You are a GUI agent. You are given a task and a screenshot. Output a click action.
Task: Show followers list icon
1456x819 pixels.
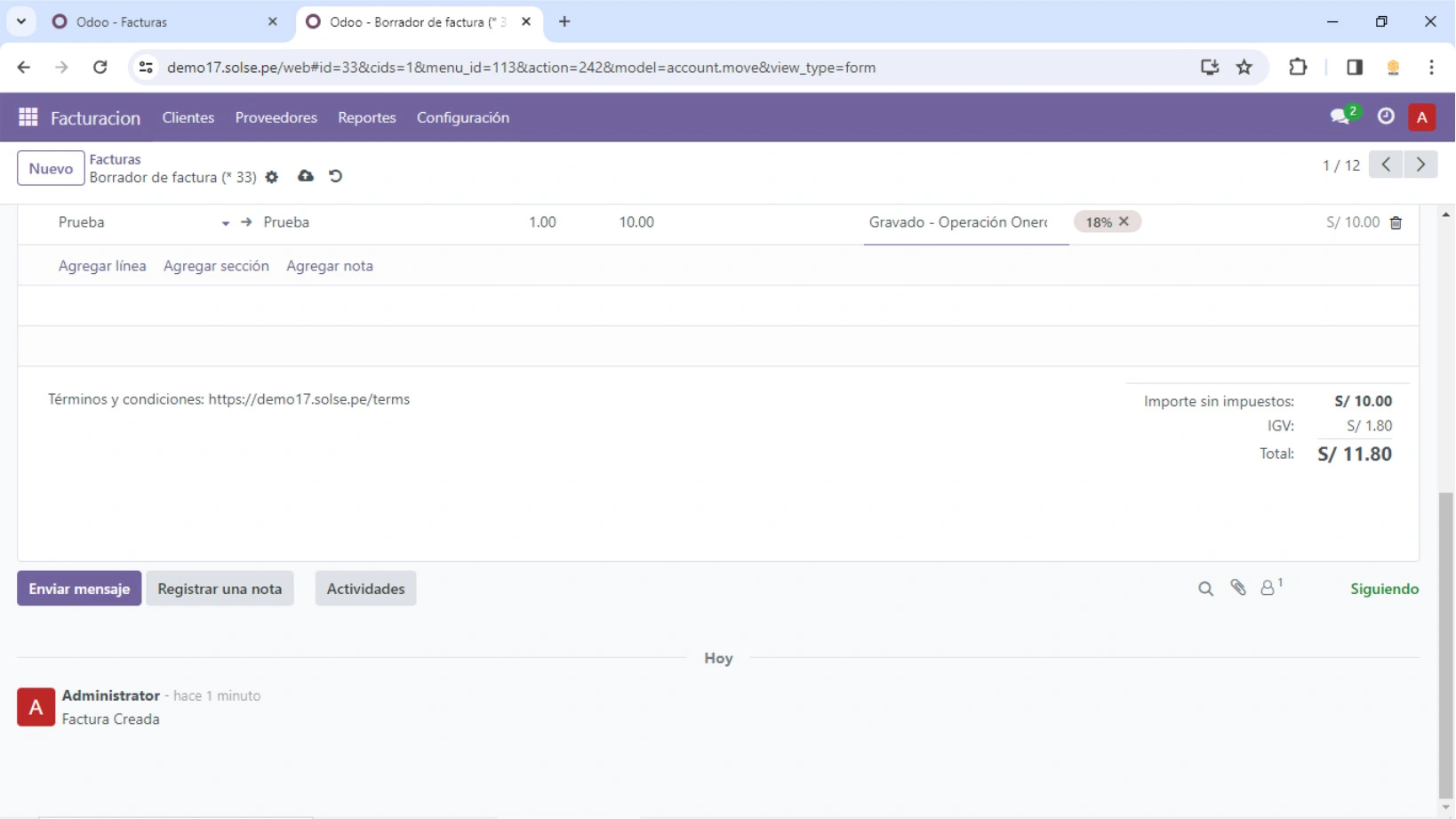click(x=1268, y=589)
